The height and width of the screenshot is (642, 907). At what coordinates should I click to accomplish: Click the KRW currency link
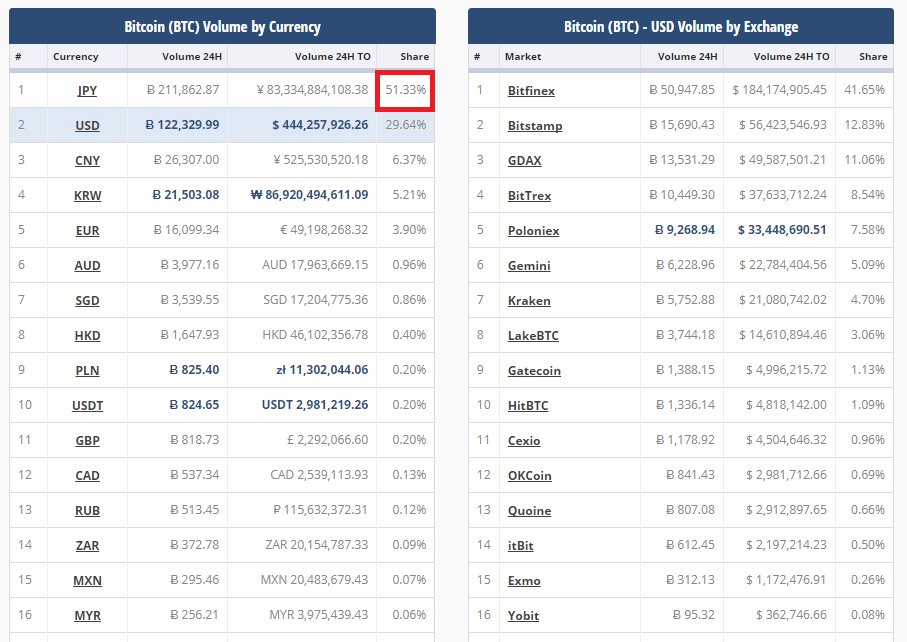[x=87, y=195]
